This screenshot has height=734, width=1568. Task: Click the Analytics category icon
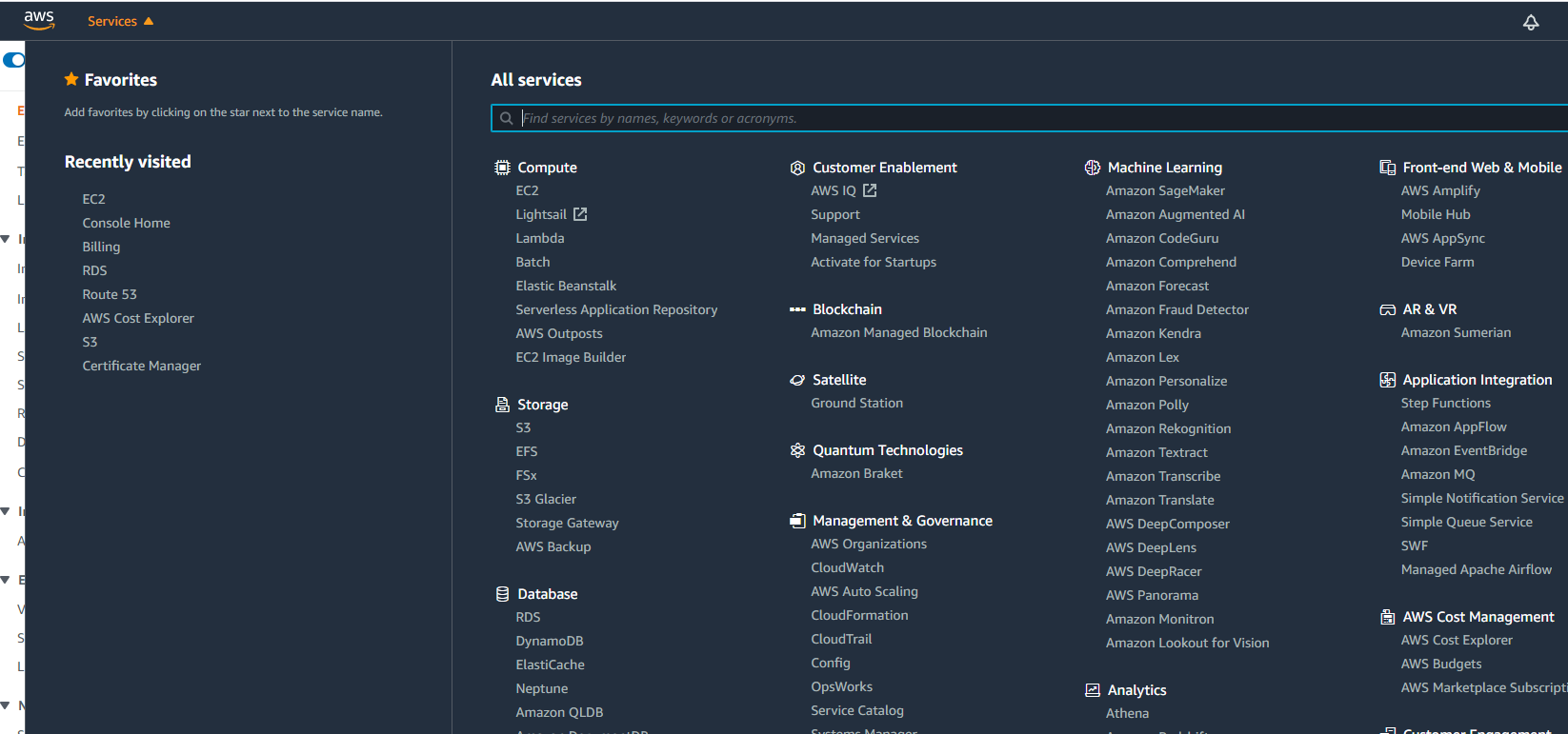(x=1093, y=690)
